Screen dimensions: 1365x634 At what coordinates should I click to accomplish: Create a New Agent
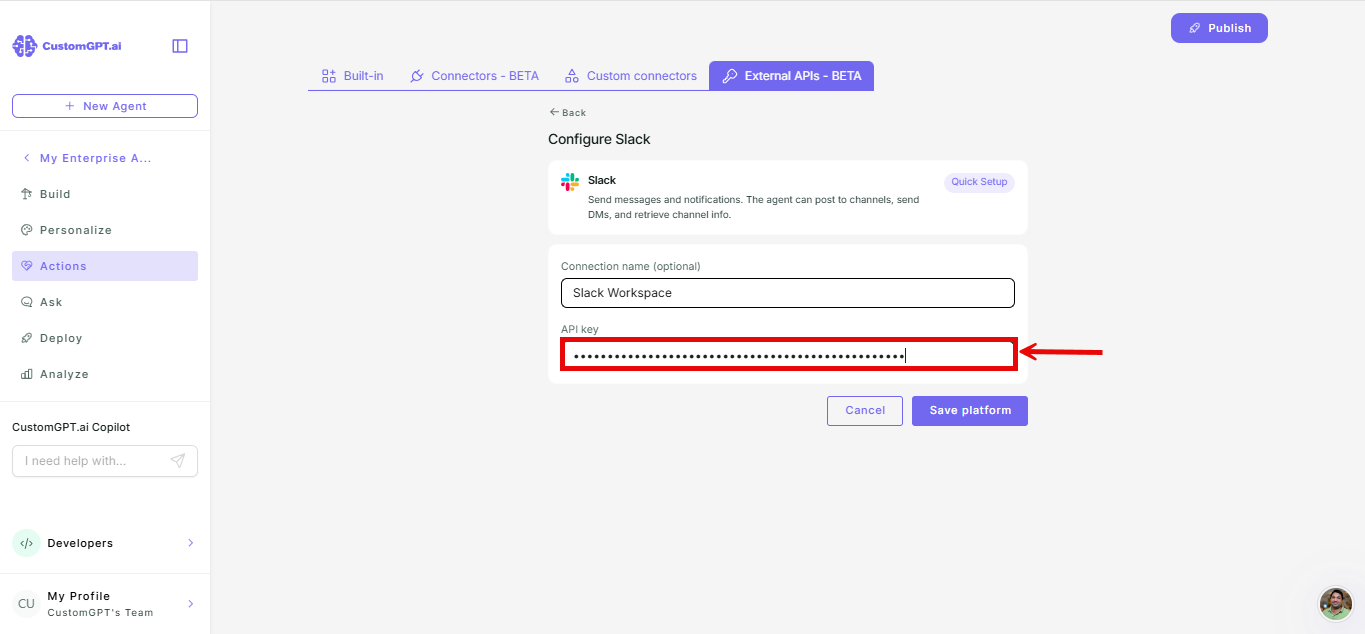pyautogui.click(x=105, y=106)
